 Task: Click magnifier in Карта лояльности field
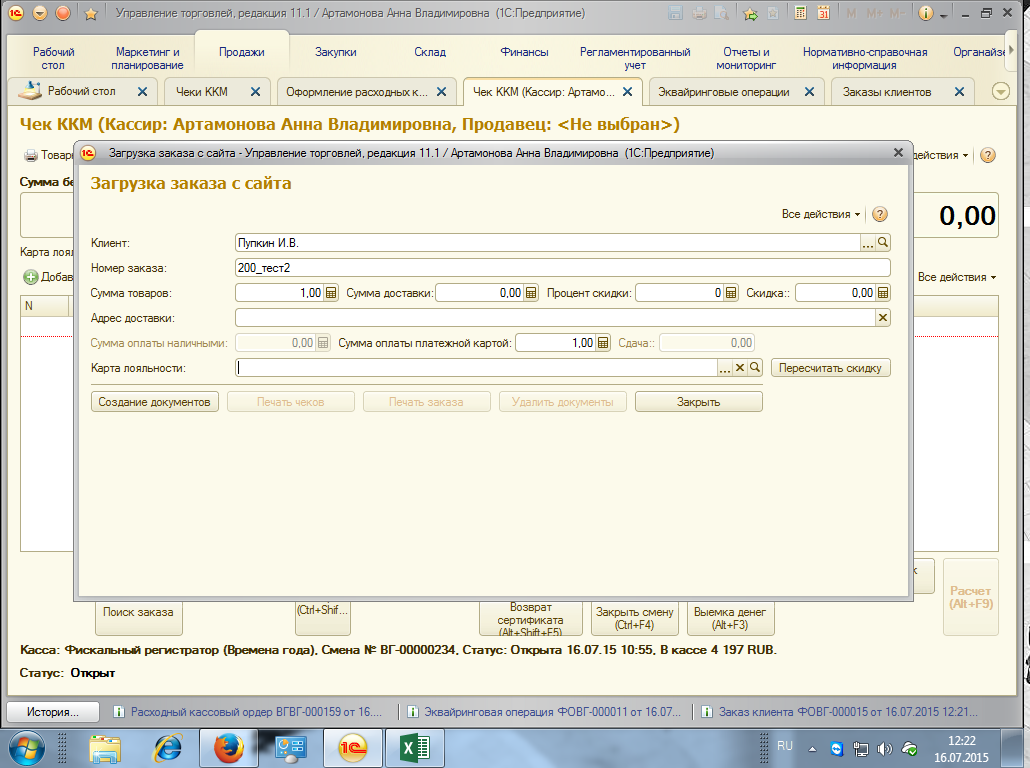755,368
